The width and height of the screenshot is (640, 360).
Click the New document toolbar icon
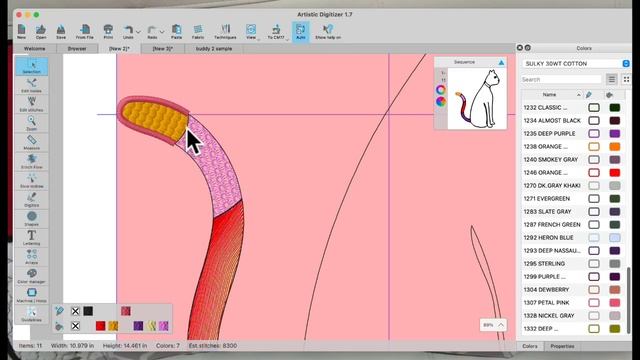pyautogui.click(x=22, y=31)
